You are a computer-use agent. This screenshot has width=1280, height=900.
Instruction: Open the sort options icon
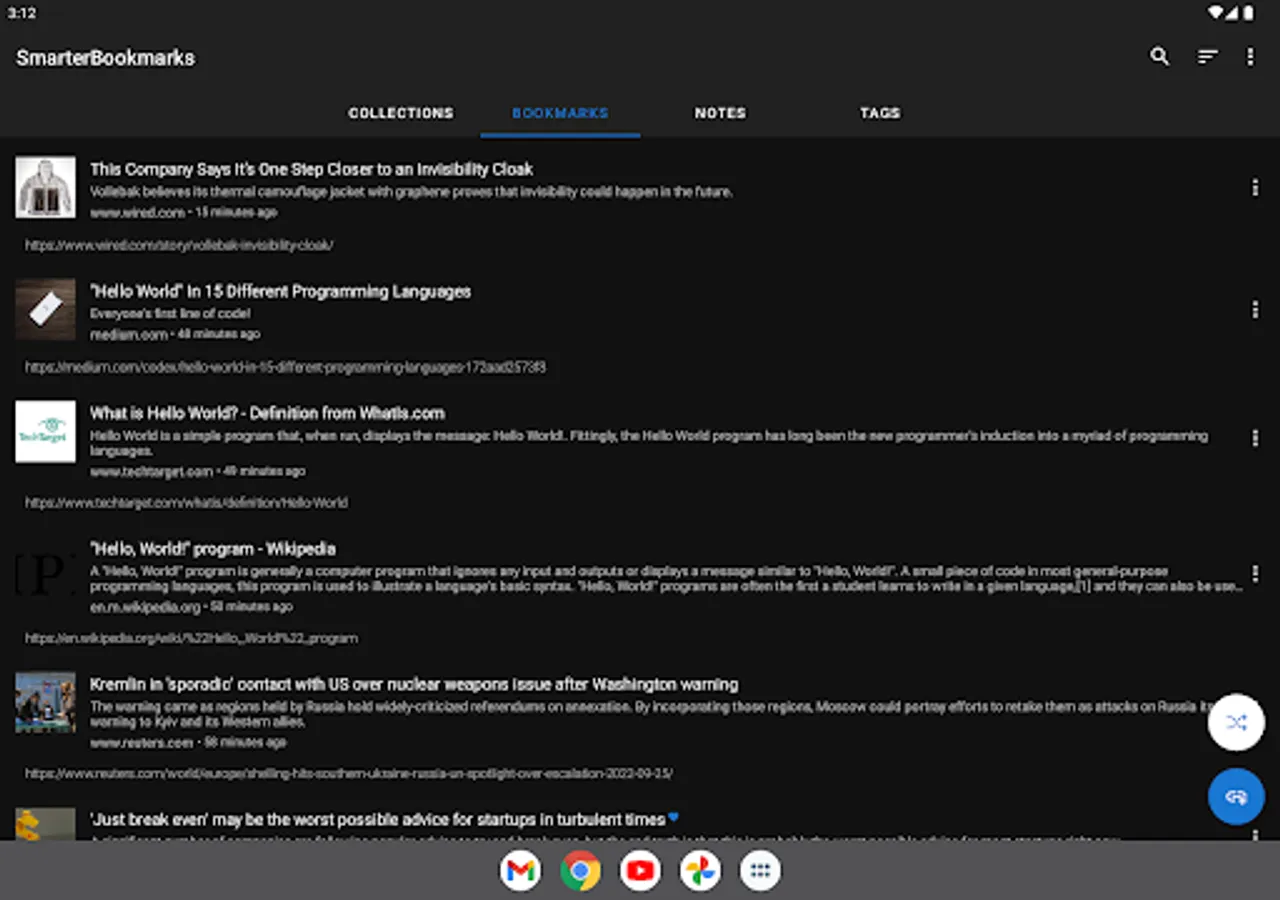click(1208, 57)
